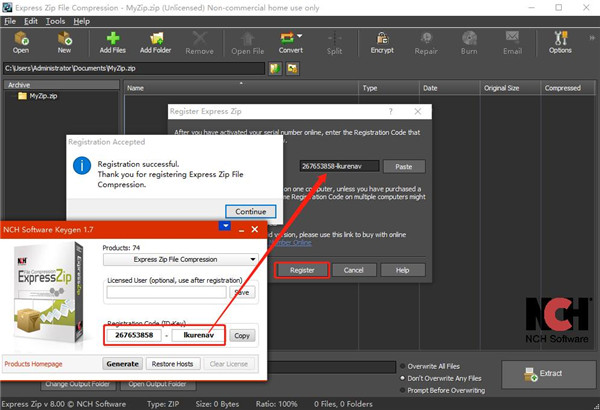Viewport: 600px width, 410px height.
Task: Click the Change Output Folder button
Action: pyautogui.click(x=78, y=384)
